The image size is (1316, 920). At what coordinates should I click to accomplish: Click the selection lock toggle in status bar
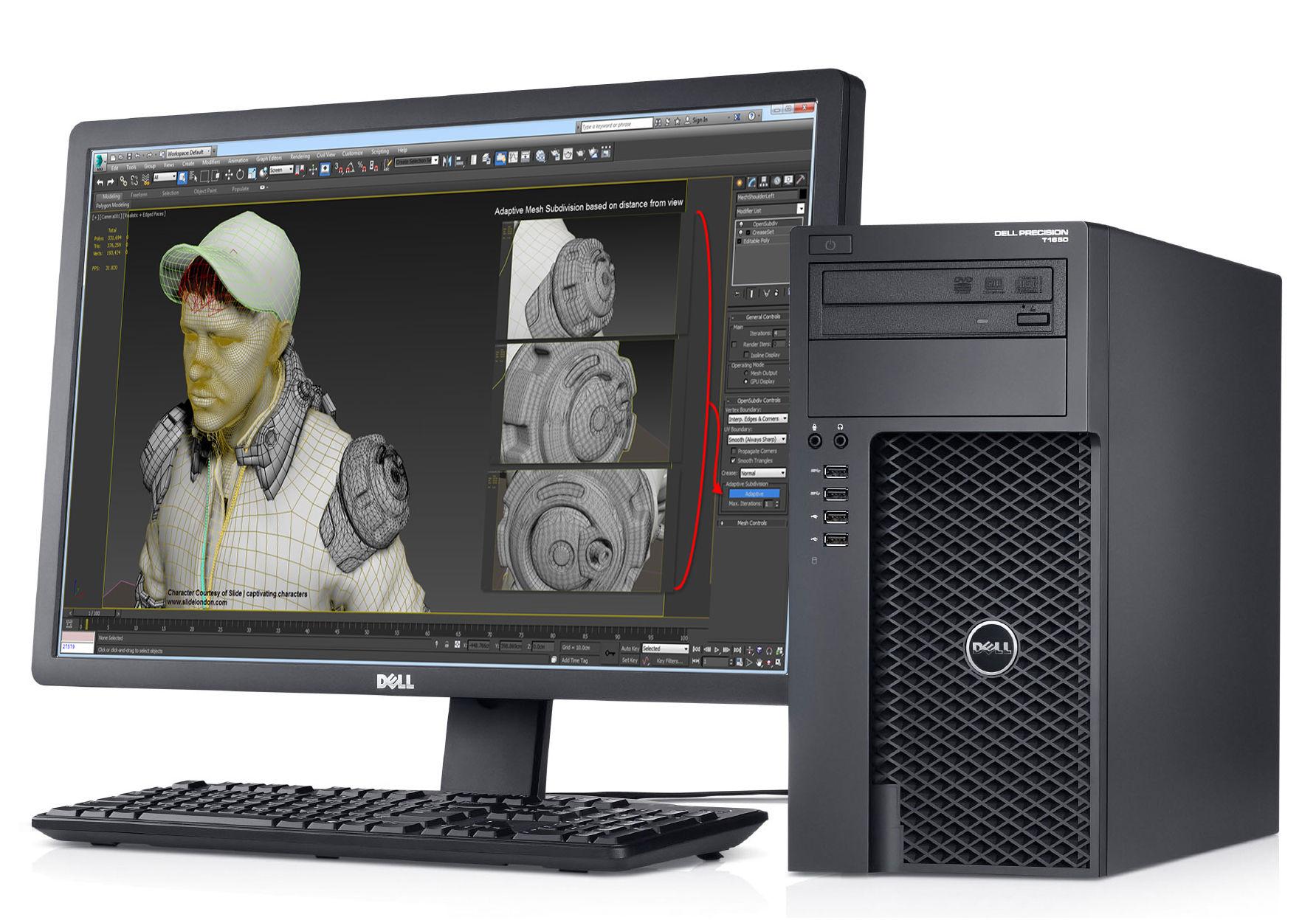(x=447, y=645)
